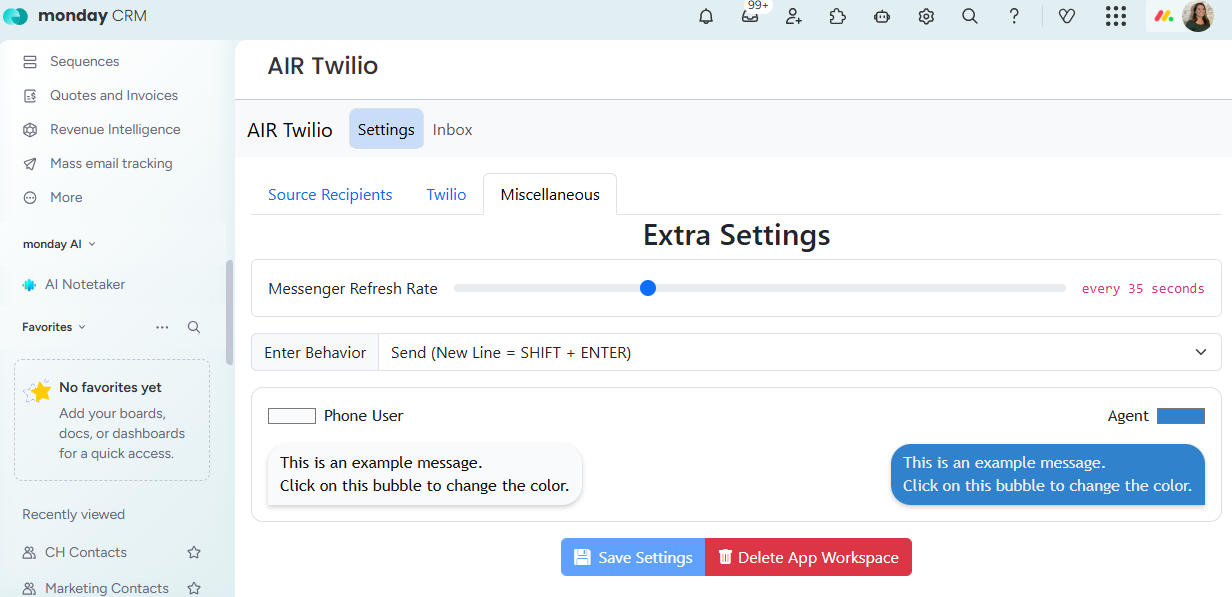Search within Favorites magnifier icon
Image resolution: width=1232 pixels, height=597 pixels.
(x=194, y=327)
